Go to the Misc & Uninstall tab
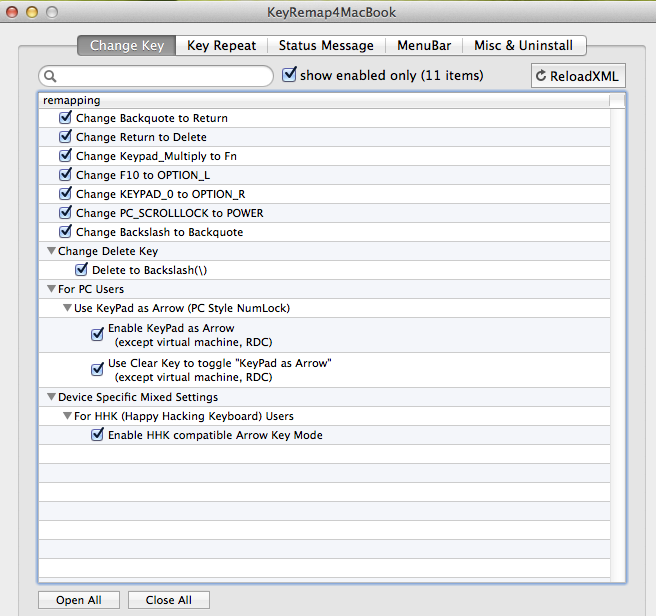The height and width of the screenshot is (616, 656). [524, 46]
